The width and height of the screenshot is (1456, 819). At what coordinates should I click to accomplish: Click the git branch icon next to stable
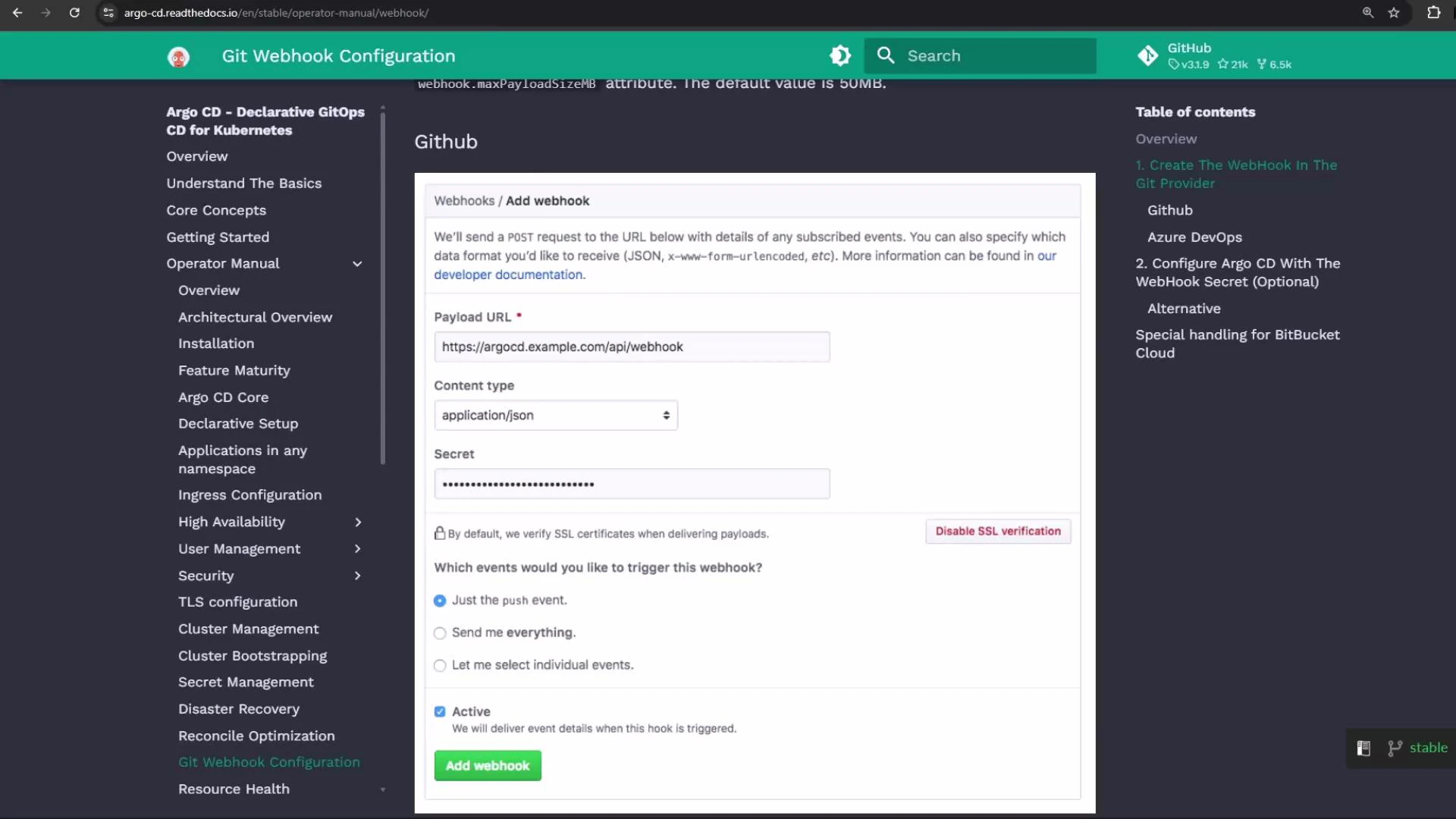1395,748
